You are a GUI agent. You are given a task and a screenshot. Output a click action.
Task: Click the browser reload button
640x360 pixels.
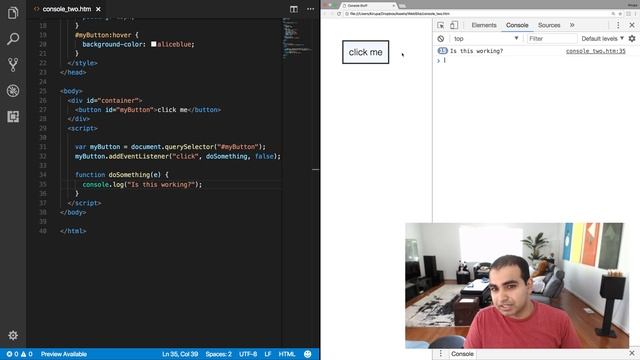click(x=339, y=14)
